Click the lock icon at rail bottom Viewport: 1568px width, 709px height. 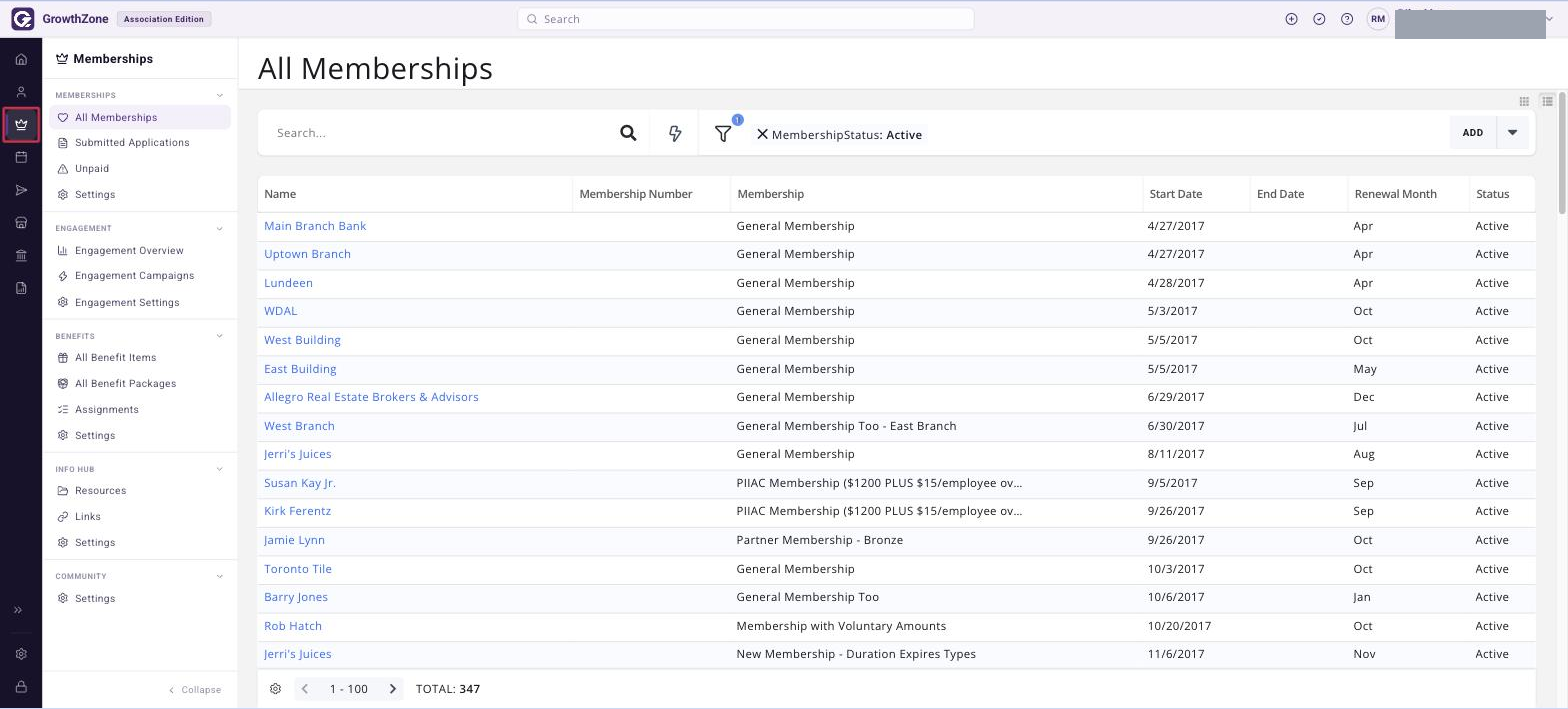click(x=21, y=687)
